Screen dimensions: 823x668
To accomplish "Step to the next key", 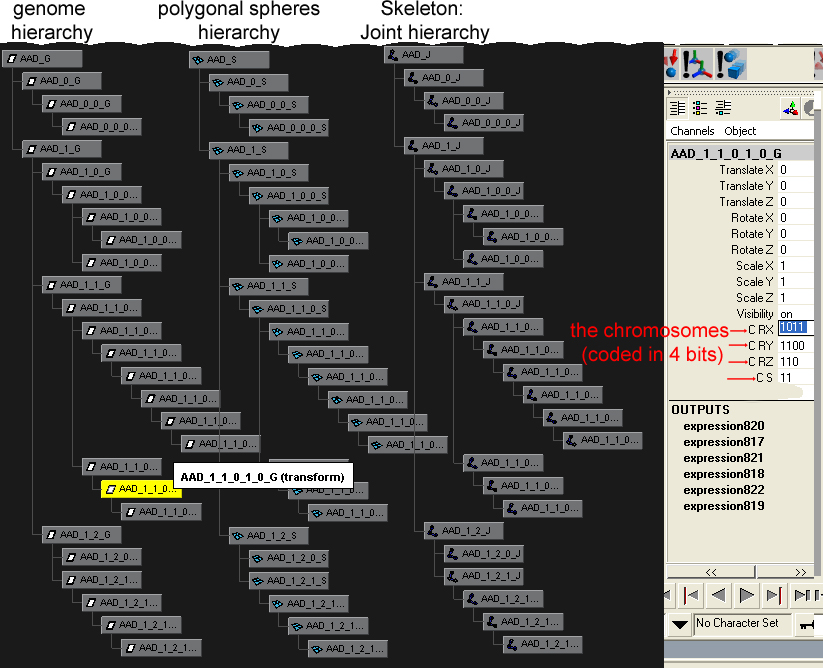I will [x=774, y=596].
